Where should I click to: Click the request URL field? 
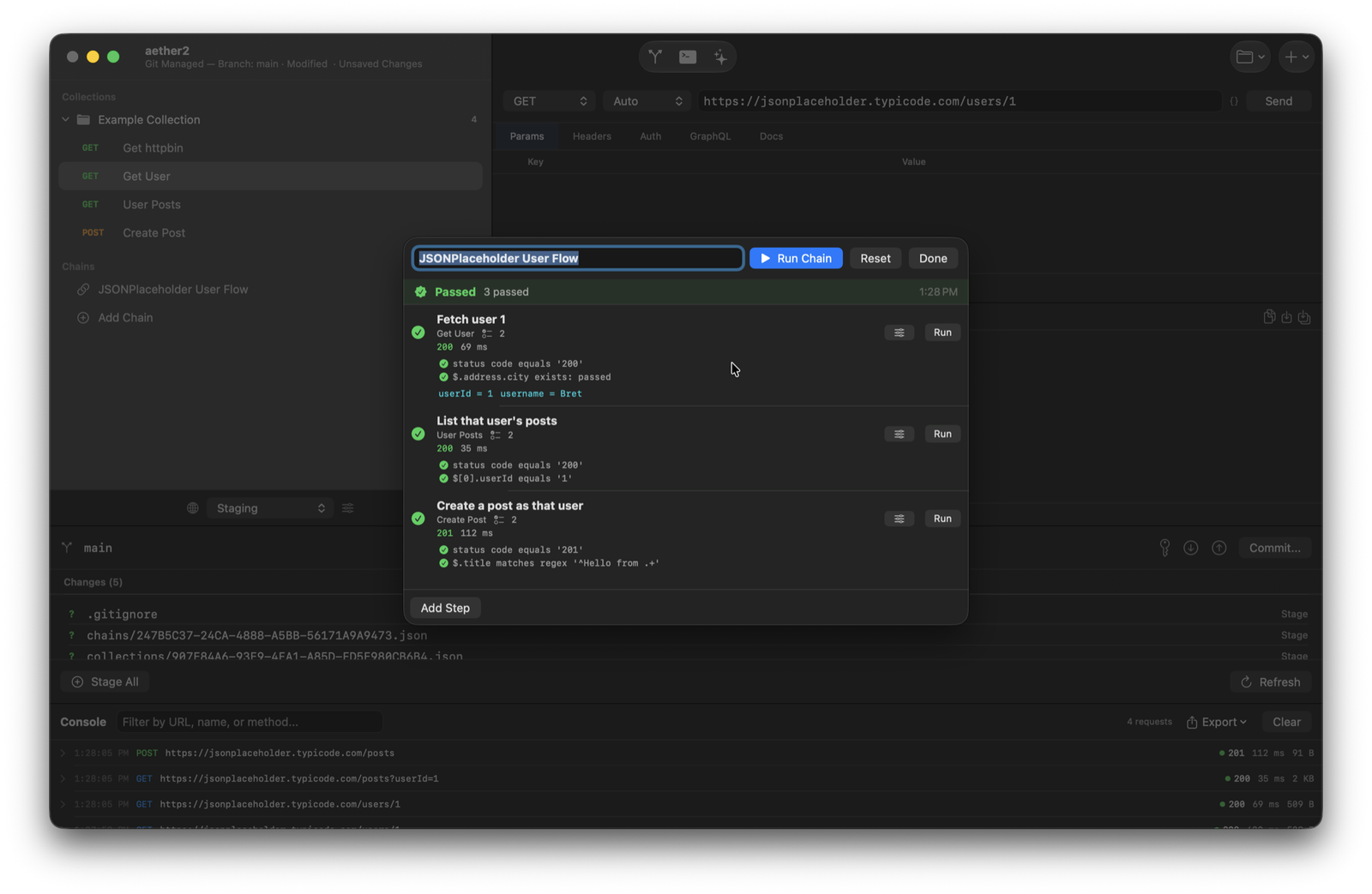point(959,101)
